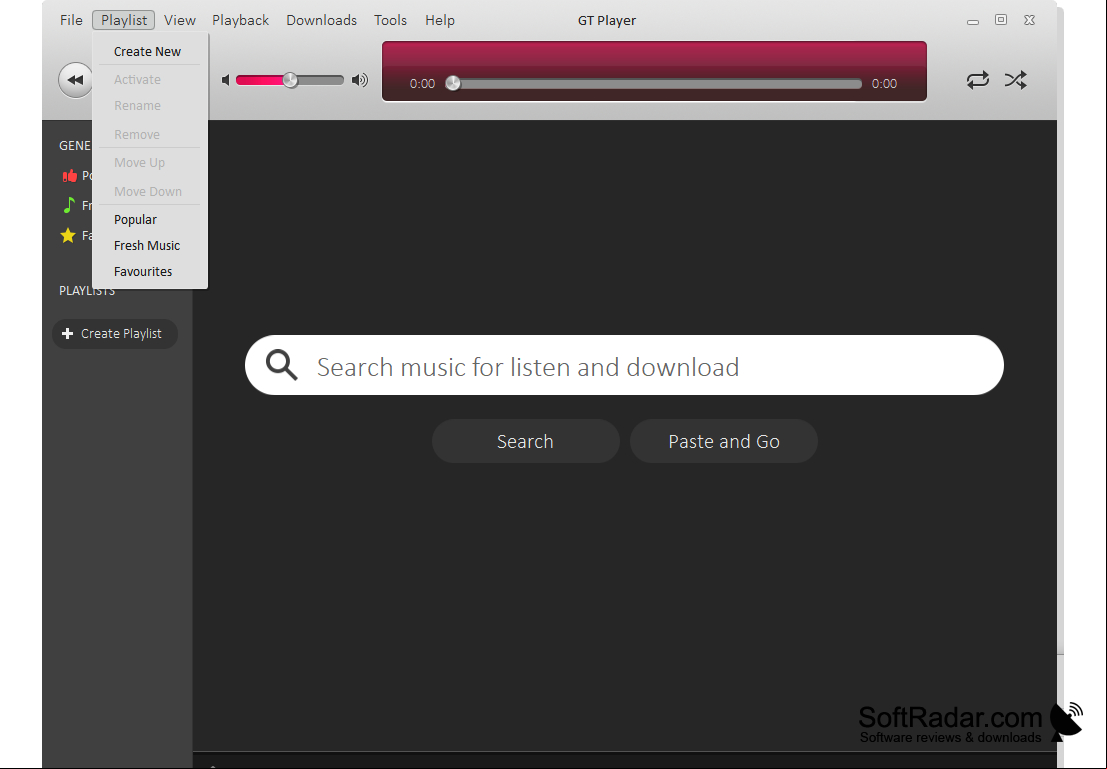Click the green music note Fresh icon
1107x769 pixels.
[68, 205]
